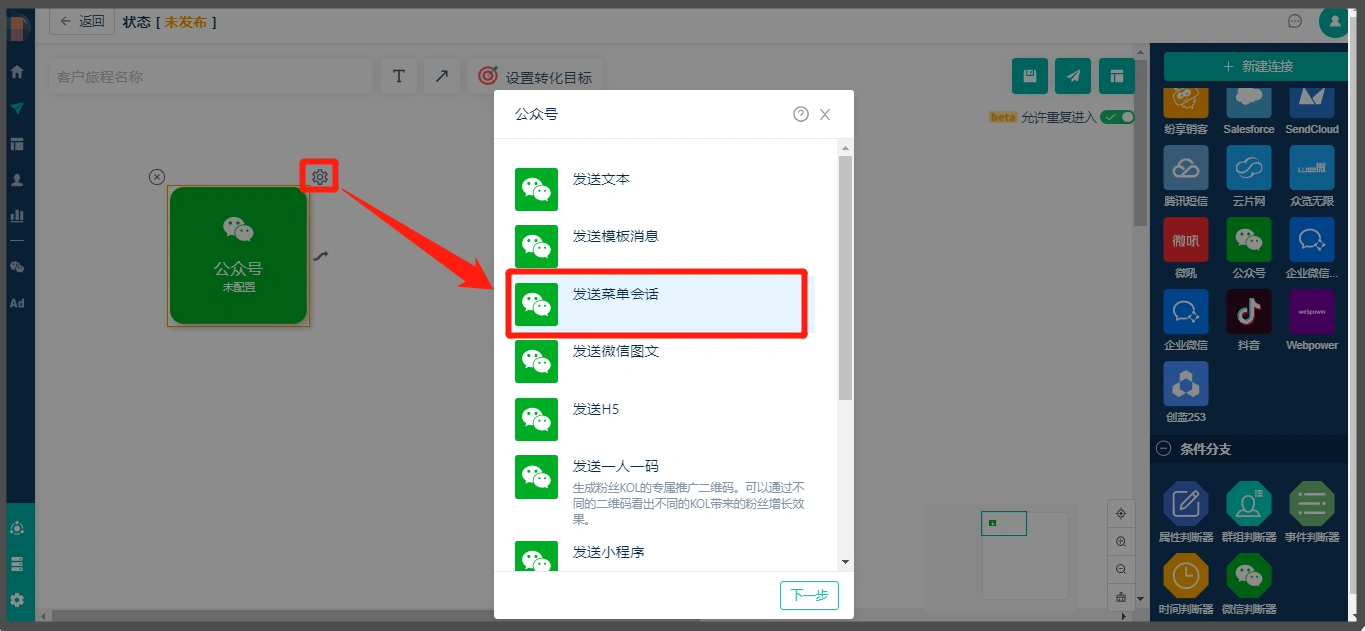This screenshot has width=1365, height=631.
Task: Select the 事件判断器 condition
Action: (x=1312, y=512)
